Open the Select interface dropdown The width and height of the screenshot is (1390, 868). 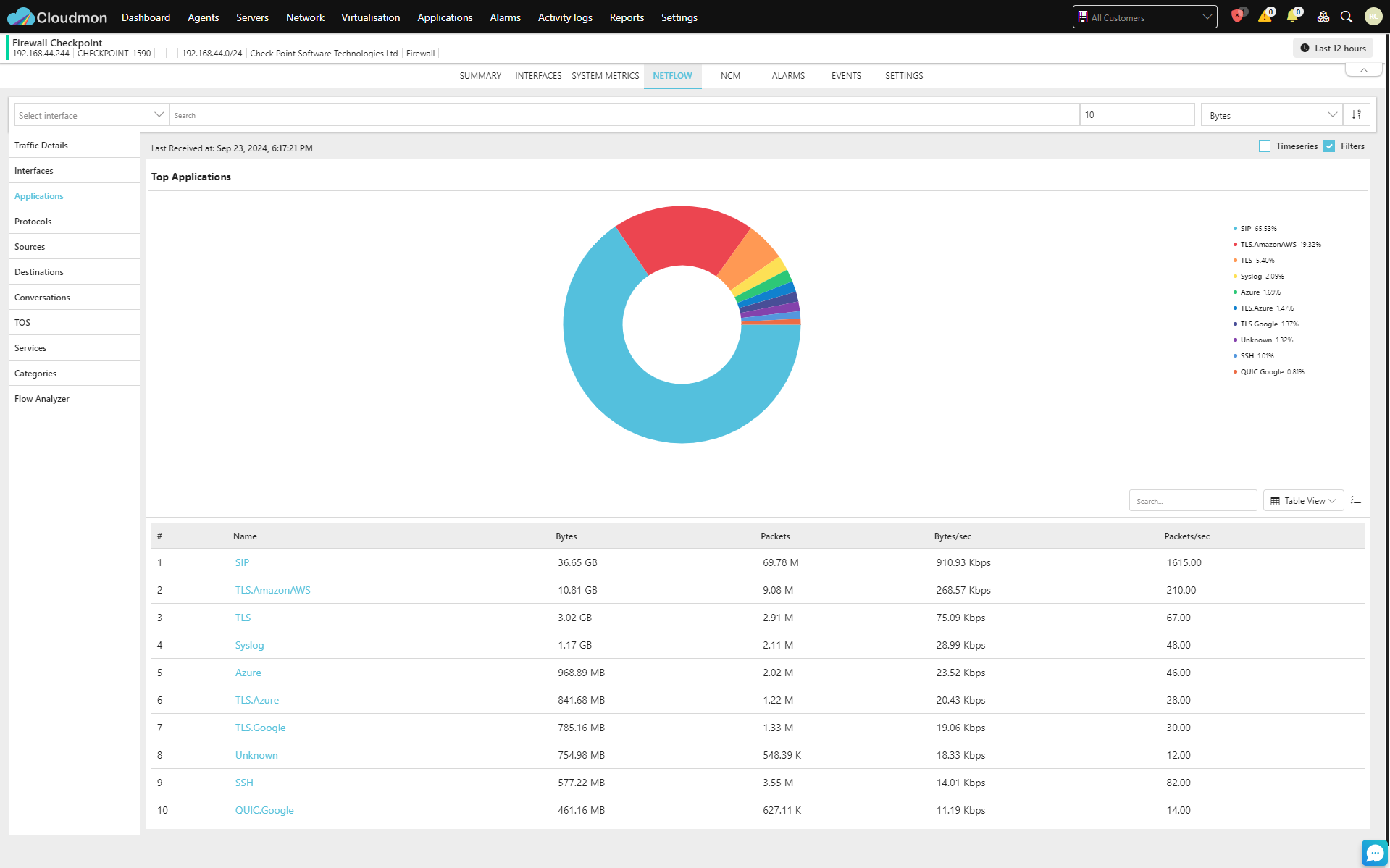(x=91, y=114)
